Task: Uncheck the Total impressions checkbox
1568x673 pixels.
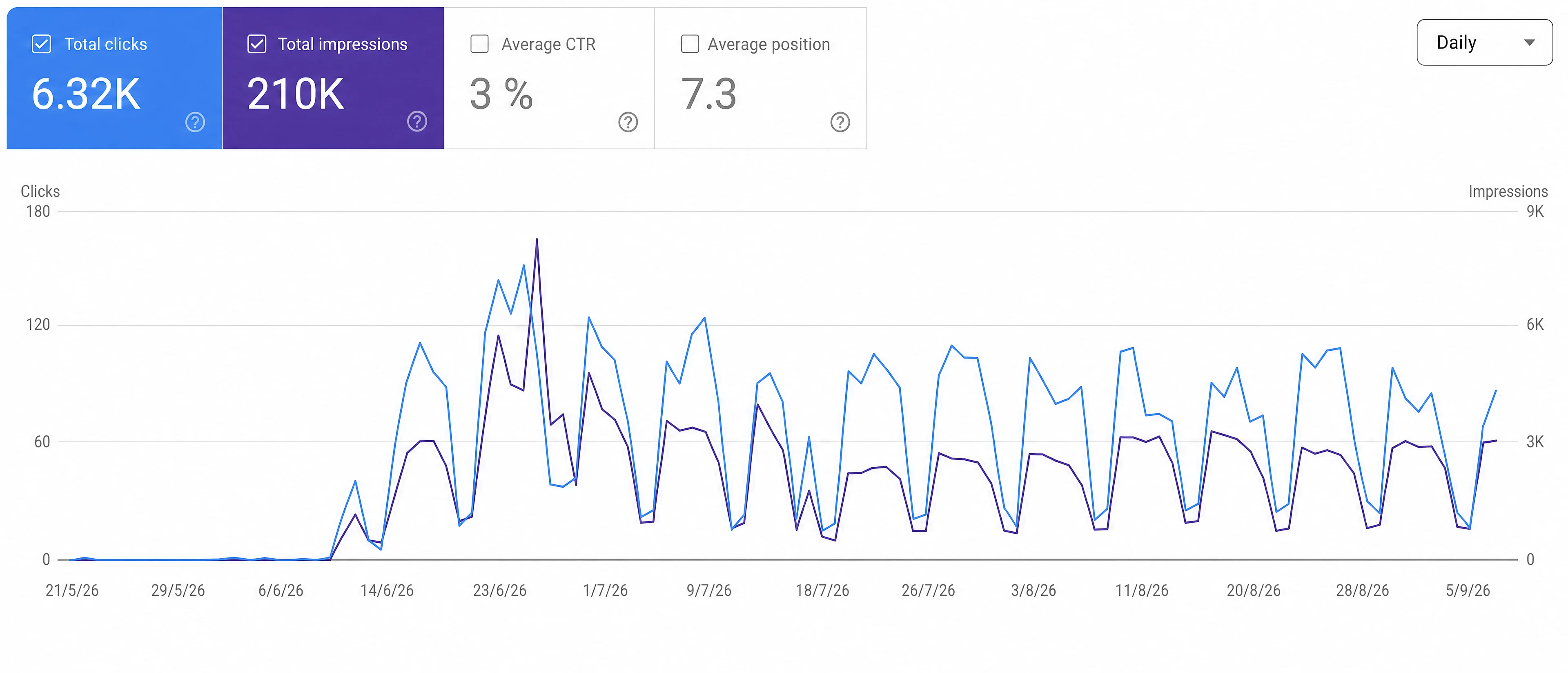Action: [x=257, y=45]
